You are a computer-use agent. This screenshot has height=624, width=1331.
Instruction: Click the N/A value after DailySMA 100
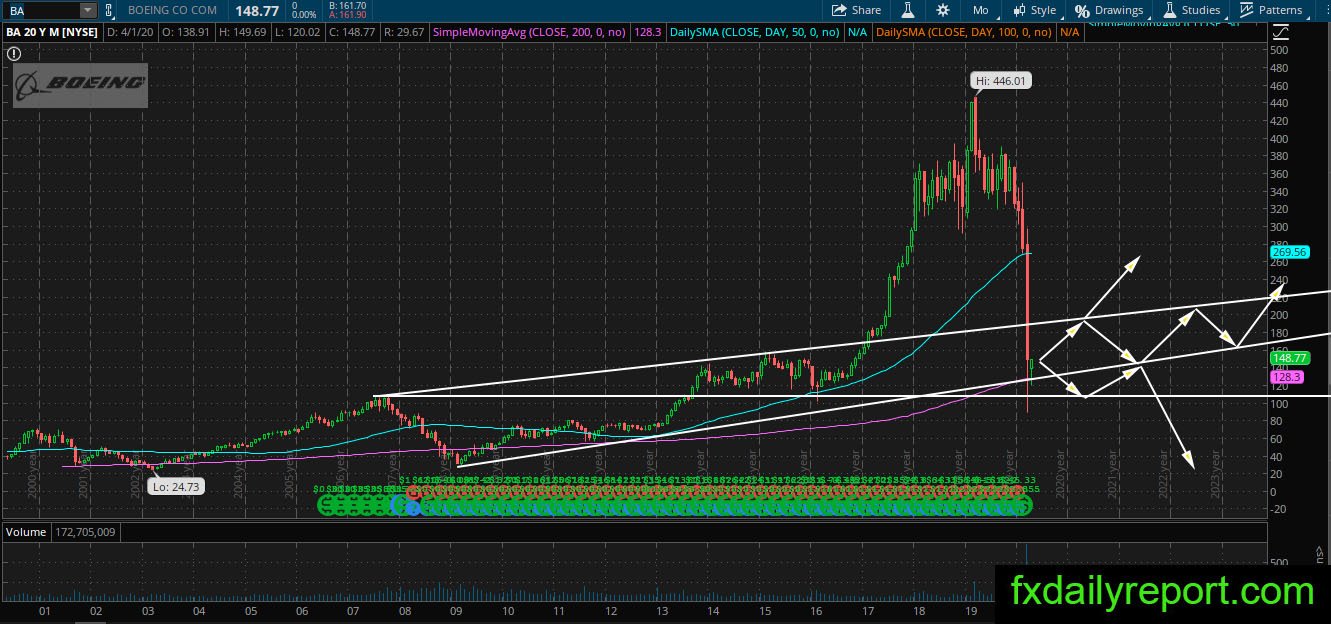1069,32
